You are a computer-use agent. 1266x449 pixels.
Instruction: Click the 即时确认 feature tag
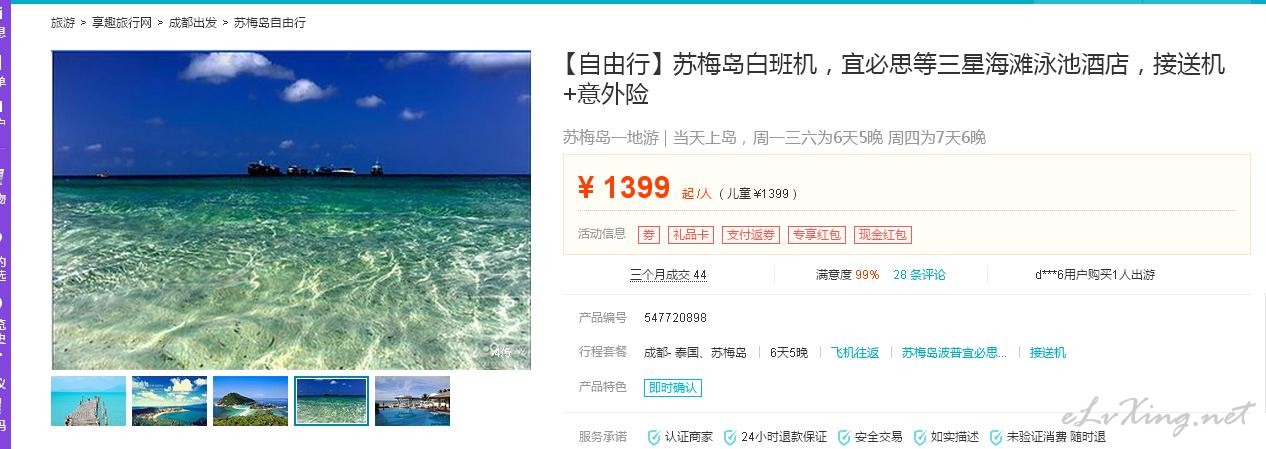coord(673,388)
